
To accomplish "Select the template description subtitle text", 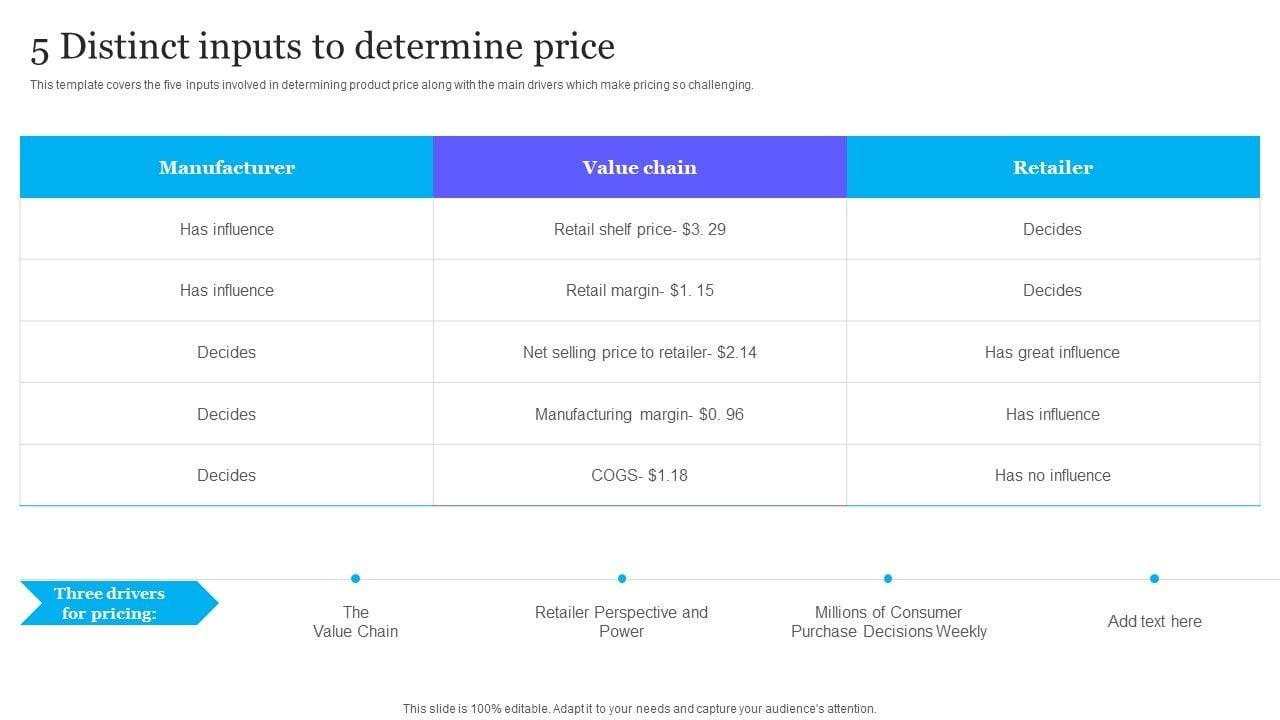I will click(391, 85).
